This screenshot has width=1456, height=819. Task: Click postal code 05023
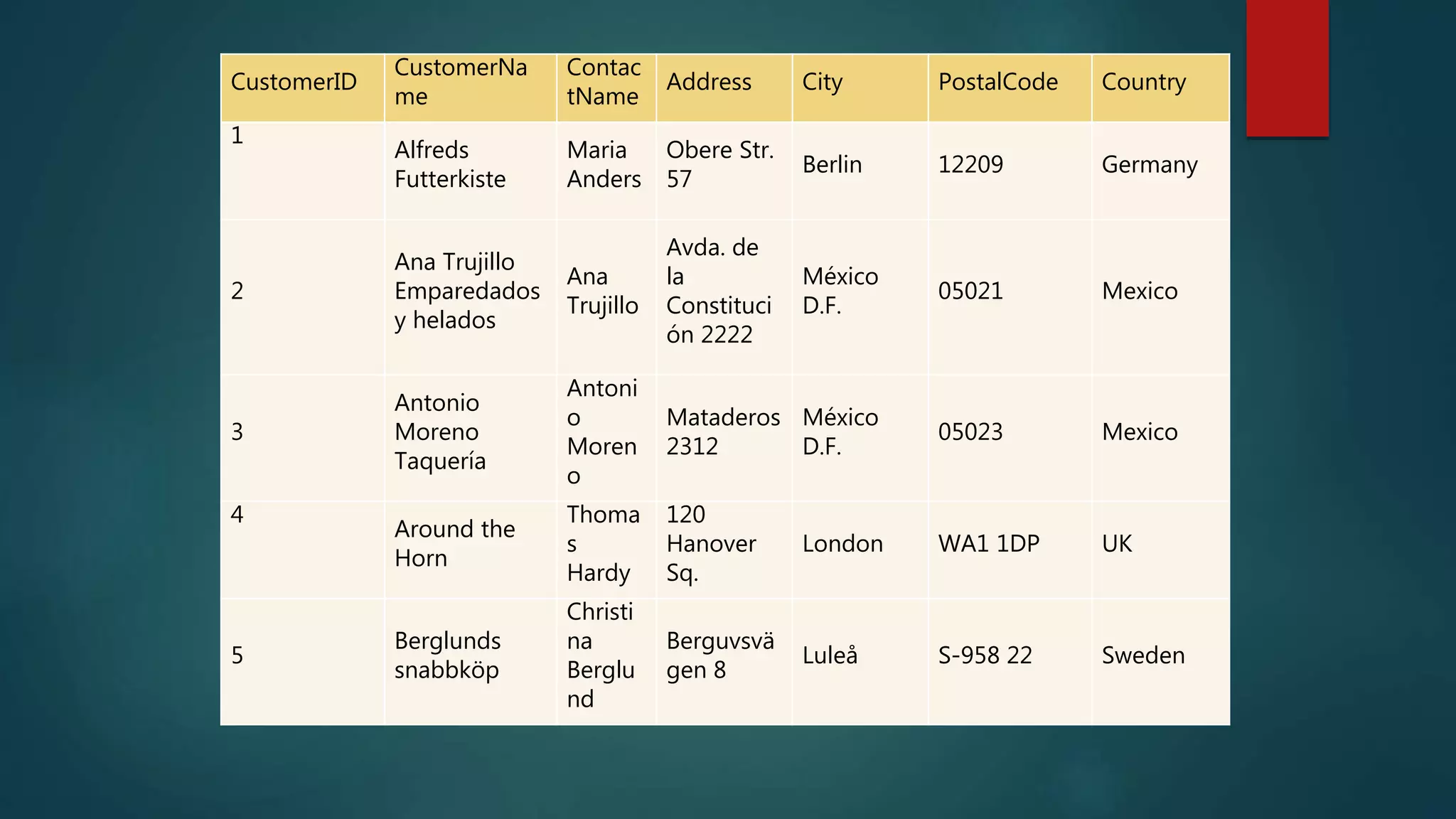tap(1010, 438)
